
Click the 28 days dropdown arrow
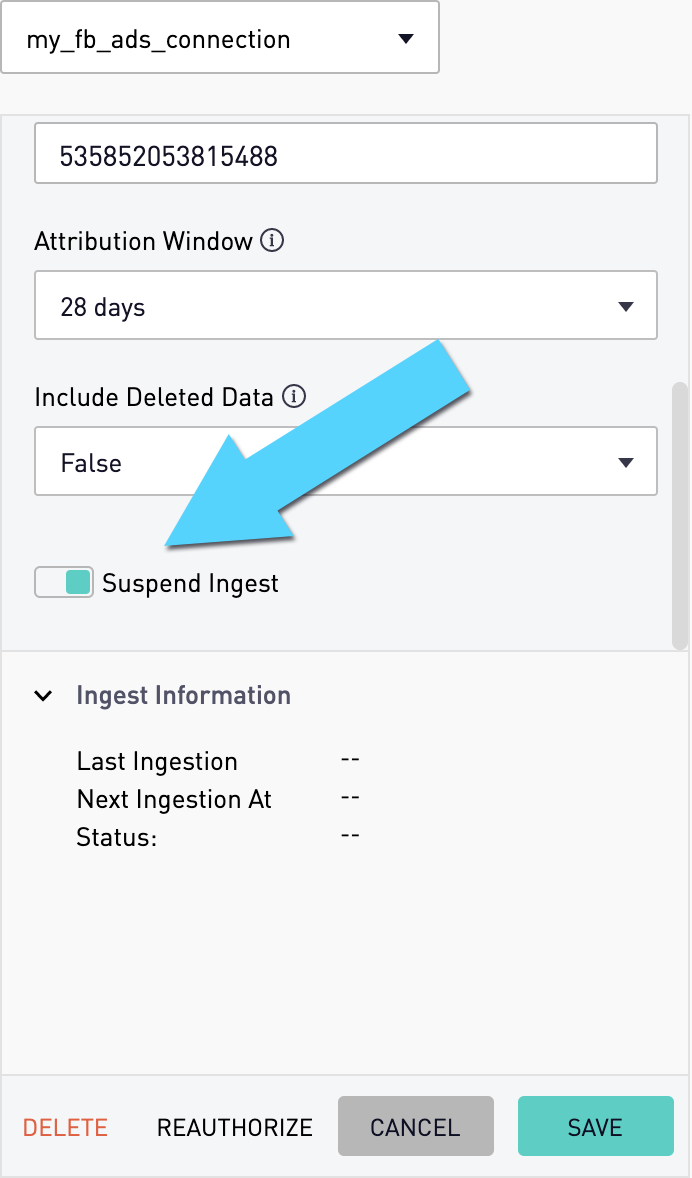625,307
